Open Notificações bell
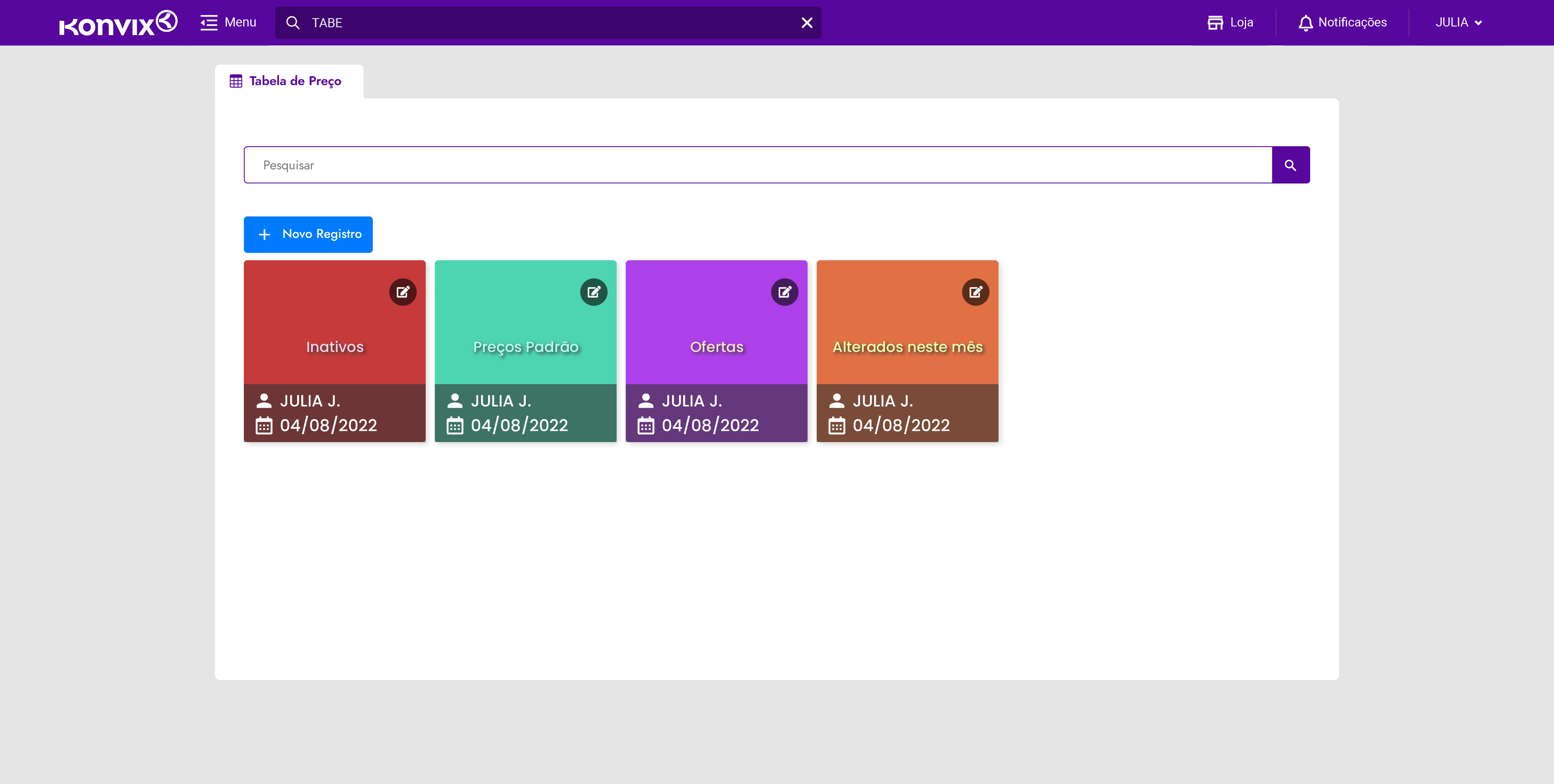 point(1342,22)
